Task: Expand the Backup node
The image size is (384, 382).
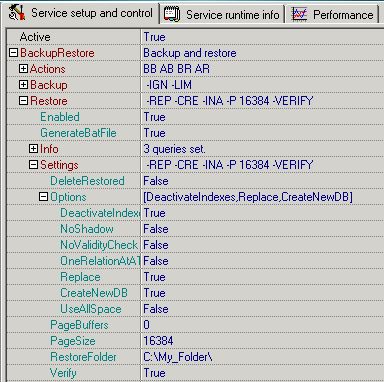Action: 23,85
